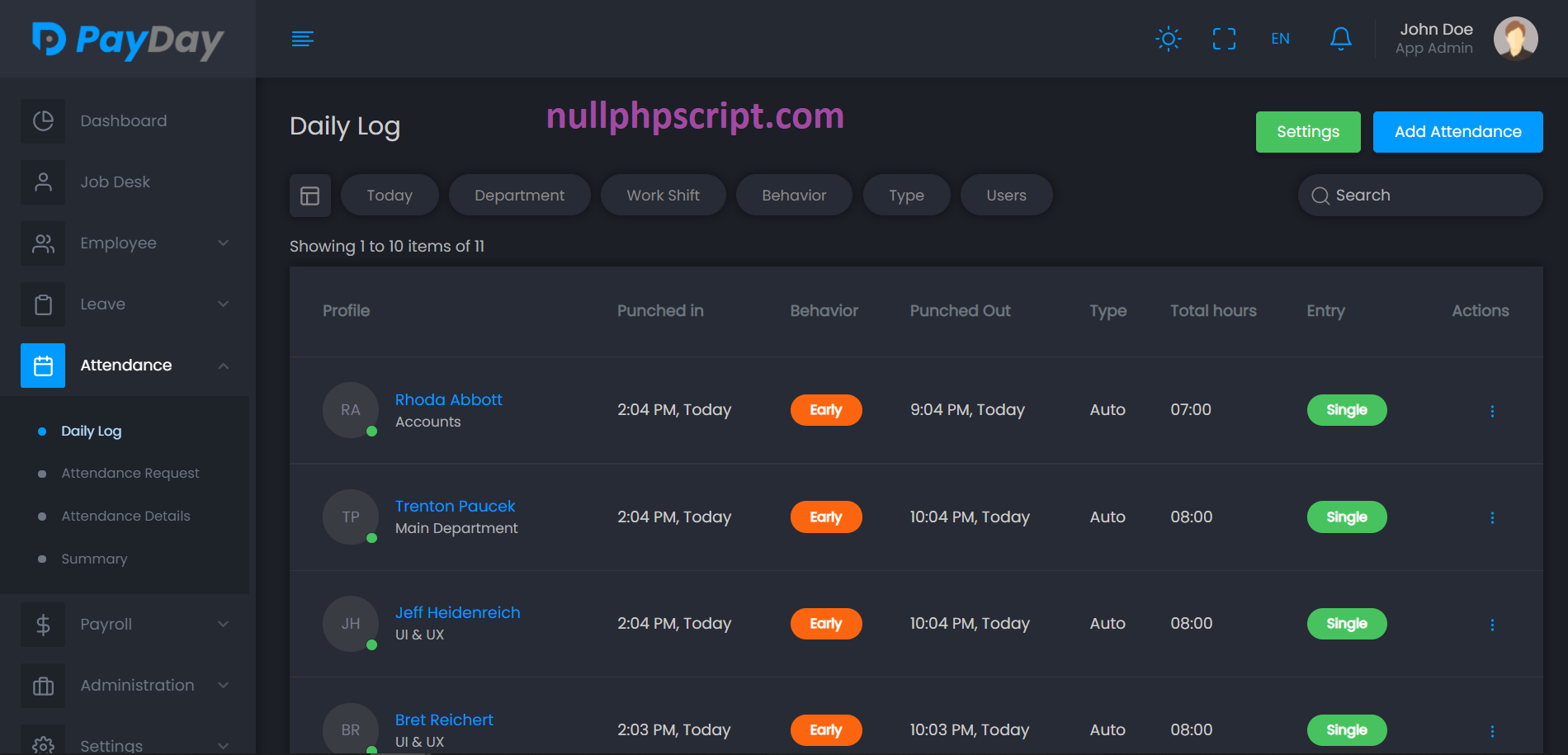Screen dimensions: 1568x755
Task: Enter fullscreen using the expand icon
Action: (1224, 39)
